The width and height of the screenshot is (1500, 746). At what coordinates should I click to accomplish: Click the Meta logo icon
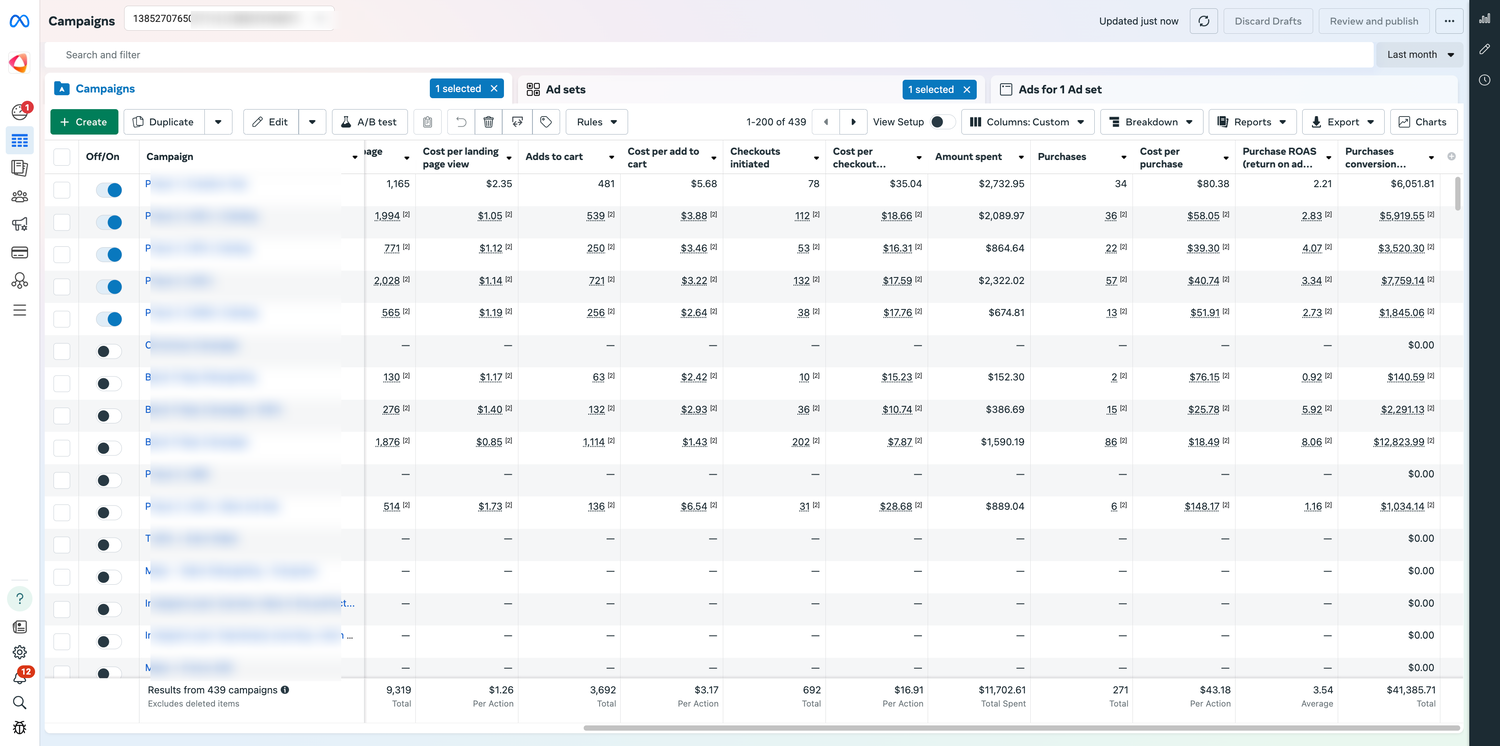[x=19, y=21]
